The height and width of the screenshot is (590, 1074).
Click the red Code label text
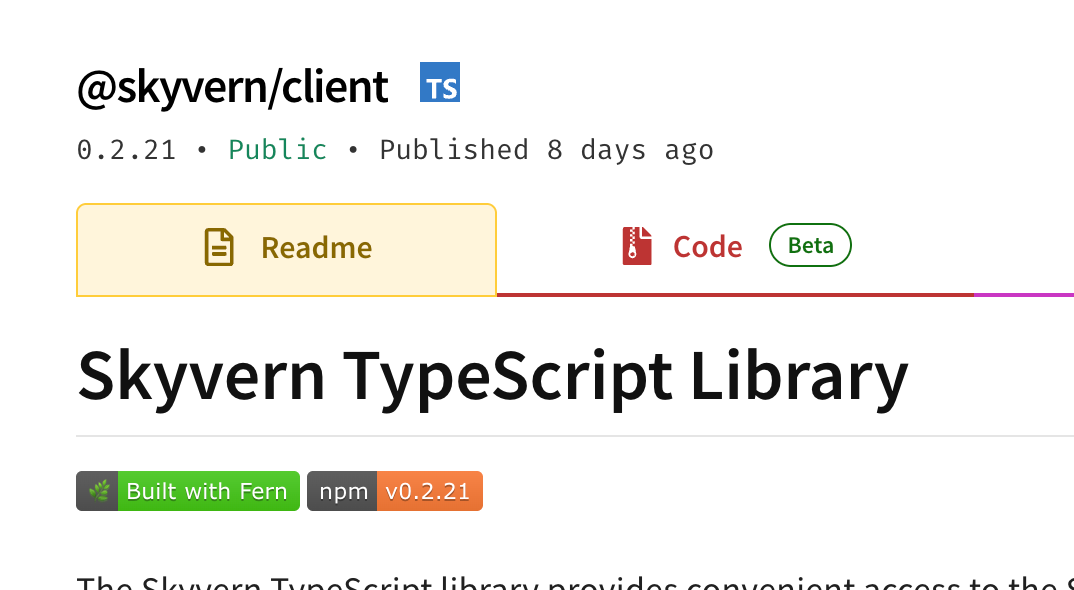[x=707, y=247]
